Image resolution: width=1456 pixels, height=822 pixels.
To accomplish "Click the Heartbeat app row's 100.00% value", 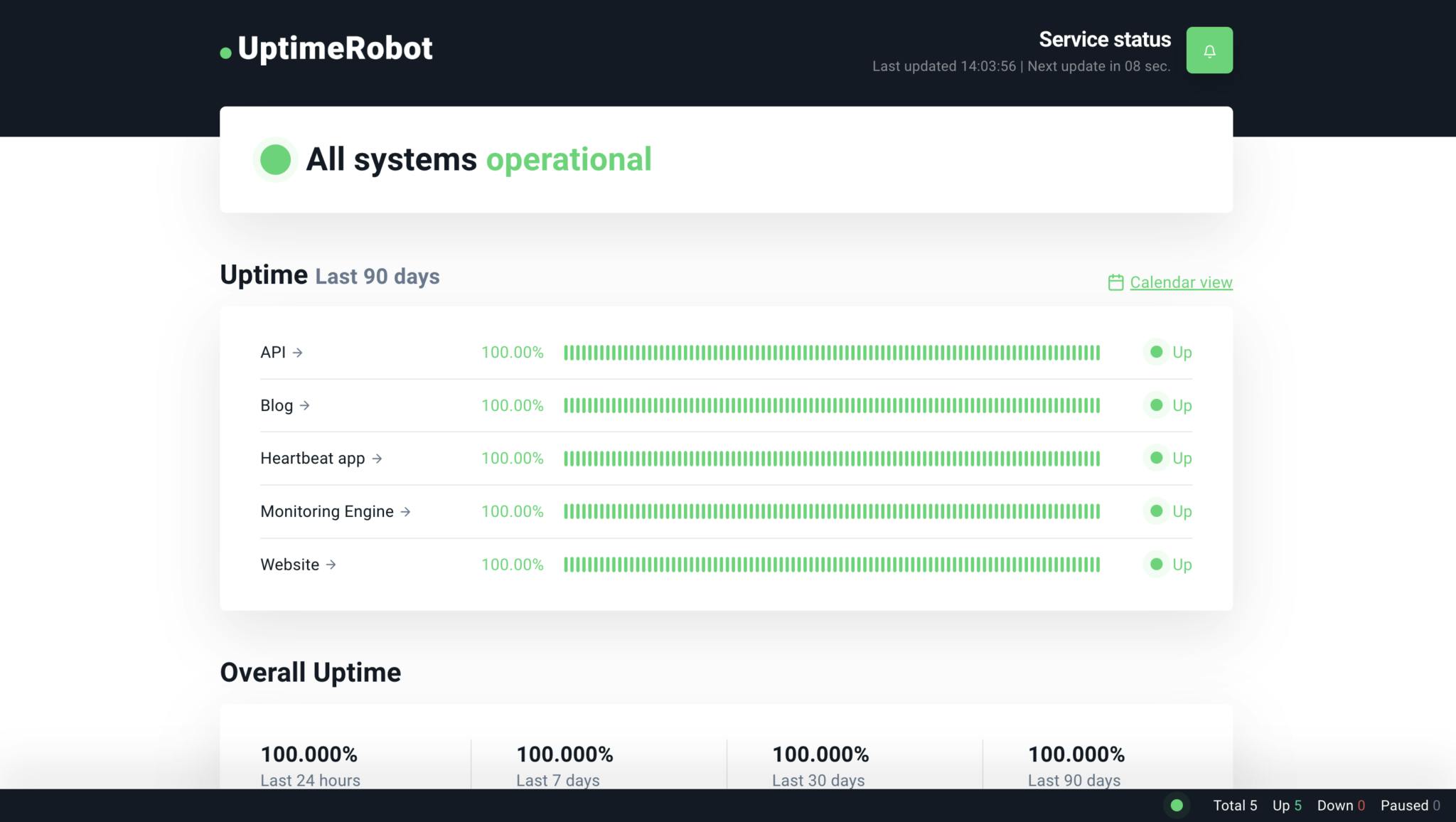I will point(513,459).
